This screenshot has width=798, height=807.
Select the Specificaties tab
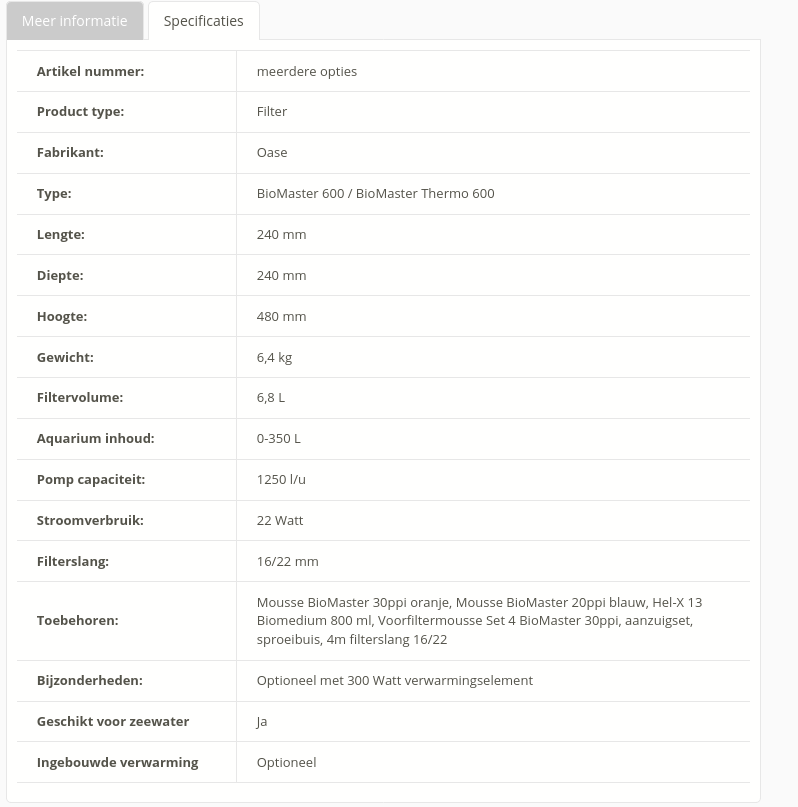[203, 21]
